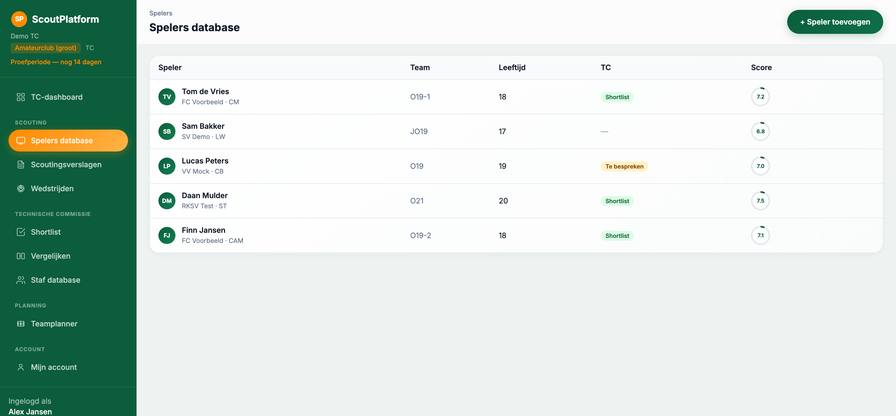Click RKSV Test · ST subtitle
Viewport: 896px width, 416px height.
(206, 206)
